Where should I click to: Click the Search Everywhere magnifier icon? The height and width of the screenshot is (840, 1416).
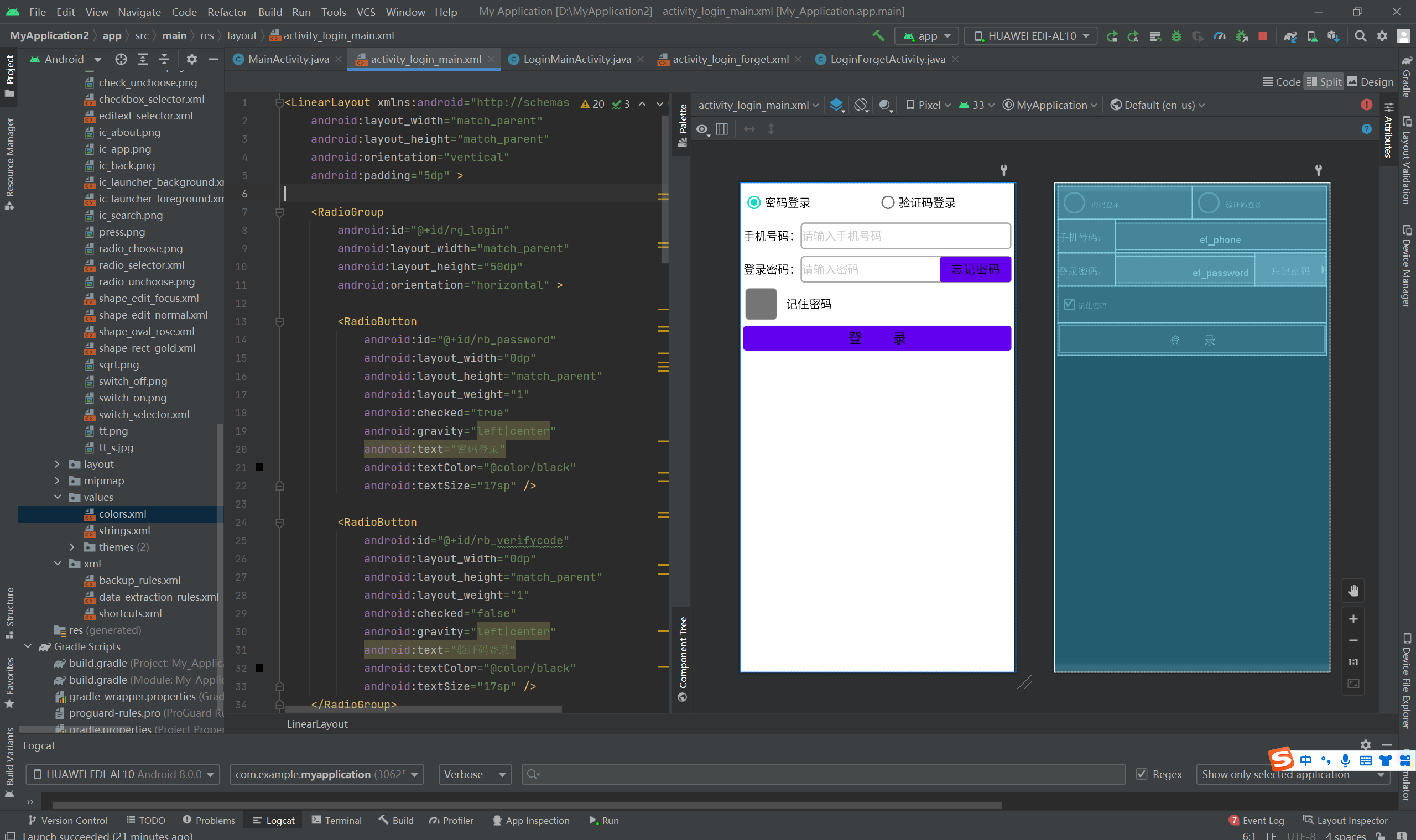pyautogui.click(x=1360, y=35)
